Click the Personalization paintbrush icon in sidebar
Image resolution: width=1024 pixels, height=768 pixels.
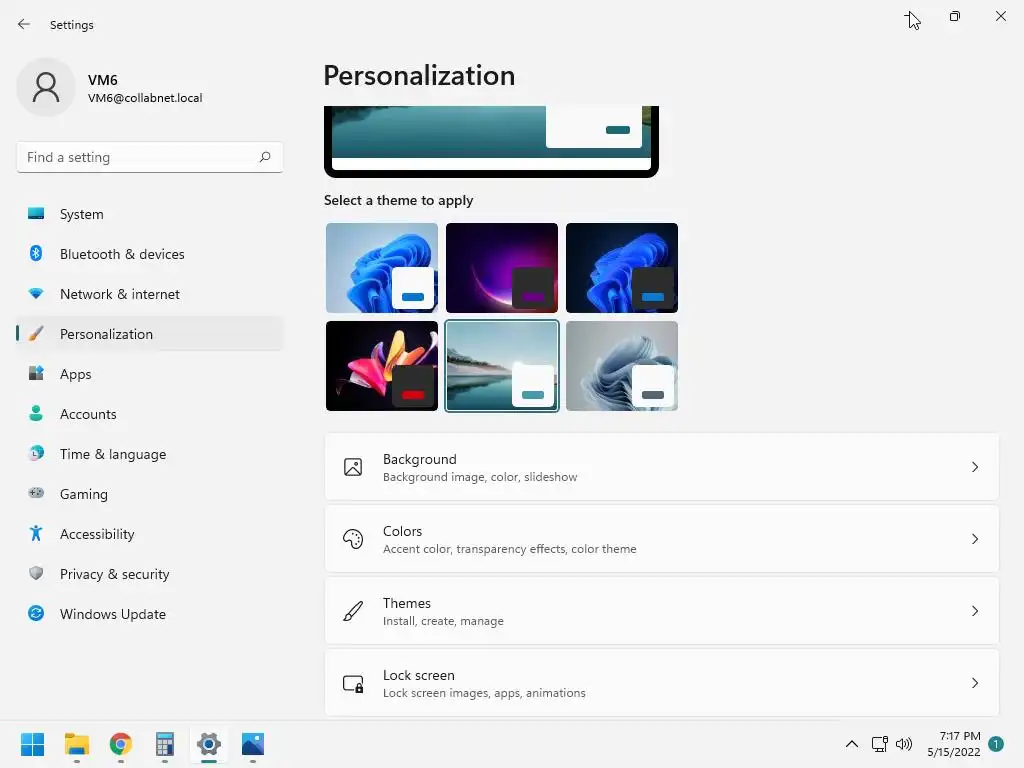[x=36, y=334]
